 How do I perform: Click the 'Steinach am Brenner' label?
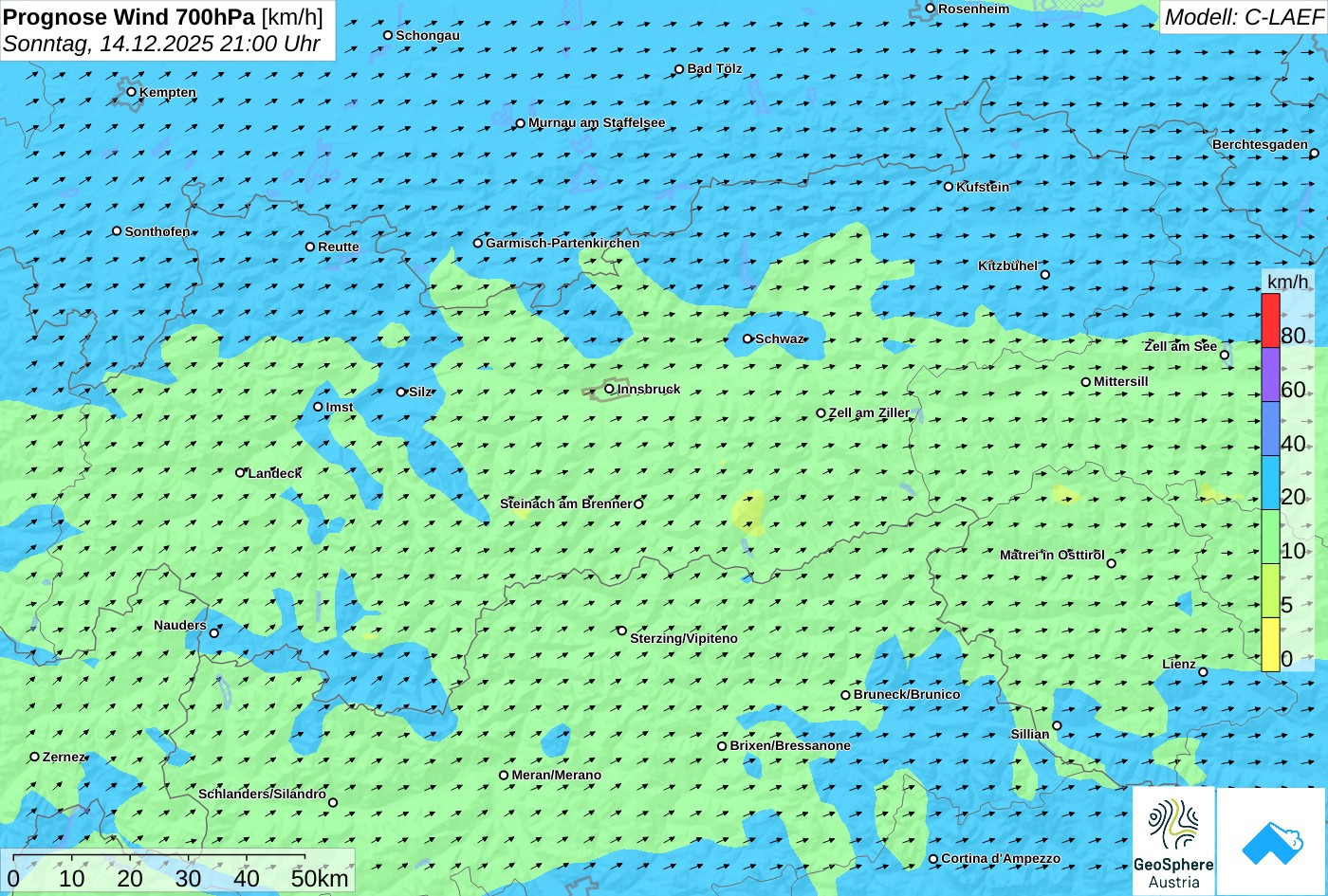[566, 503]
